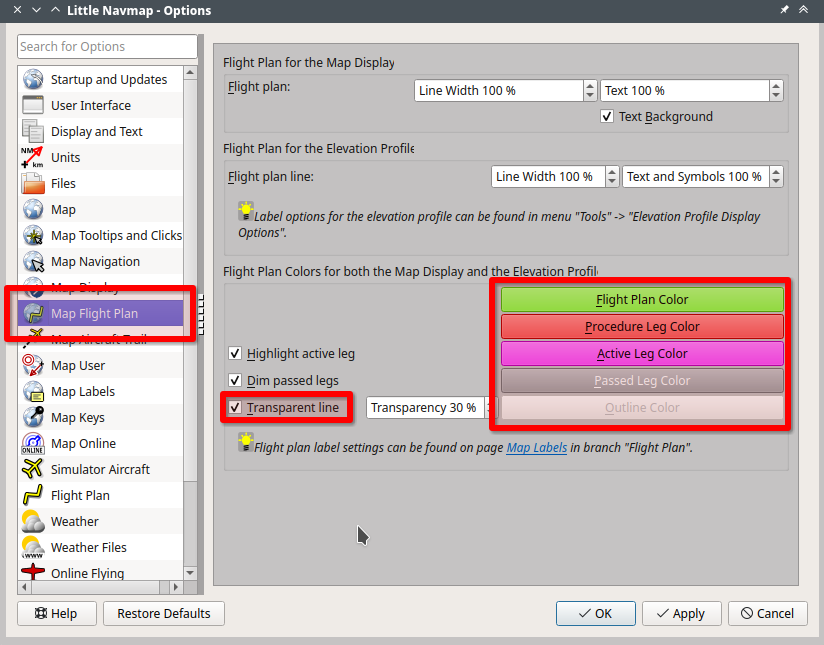
Task: Select Weather sun cloud icon
Action: coord(33,521)
